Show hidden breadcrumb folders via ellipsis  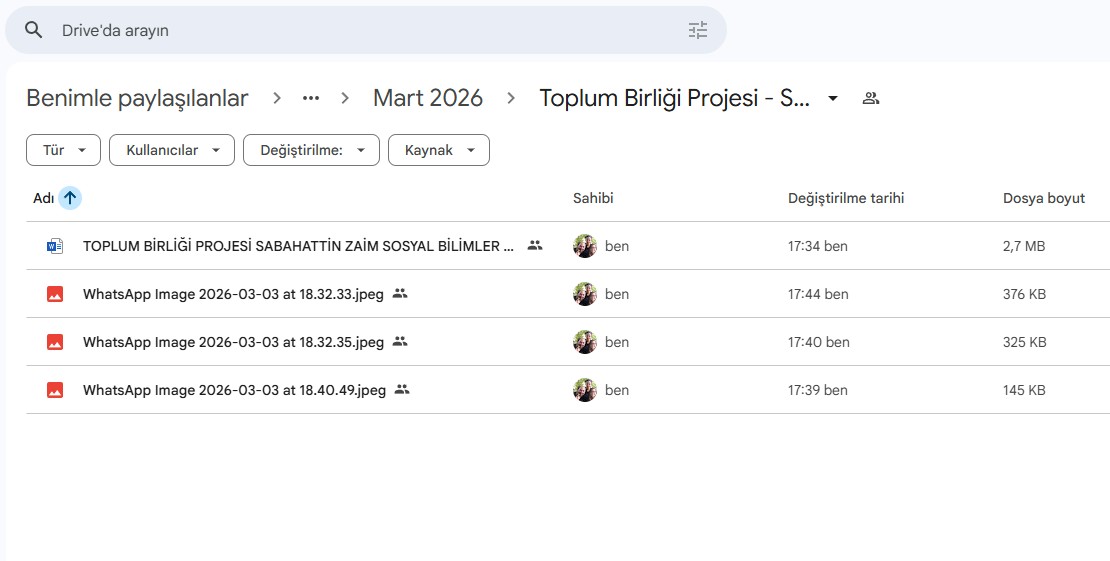311,98
